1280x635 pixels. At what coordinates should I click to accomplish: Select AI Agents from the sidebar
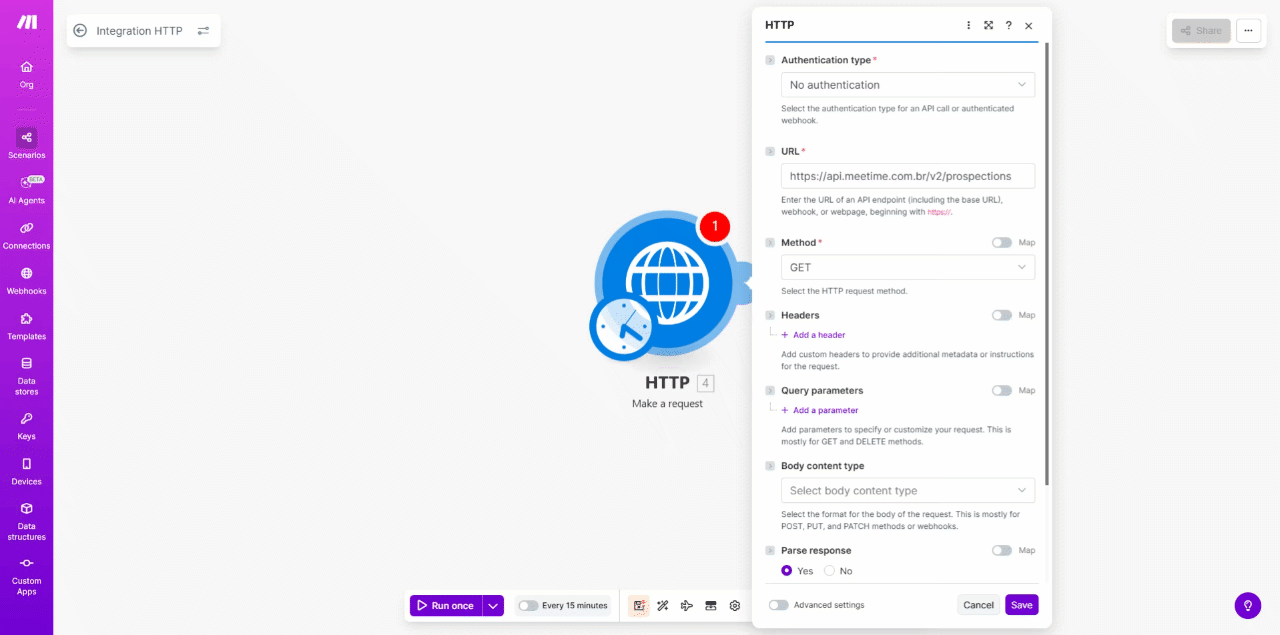tap(26, 188)
